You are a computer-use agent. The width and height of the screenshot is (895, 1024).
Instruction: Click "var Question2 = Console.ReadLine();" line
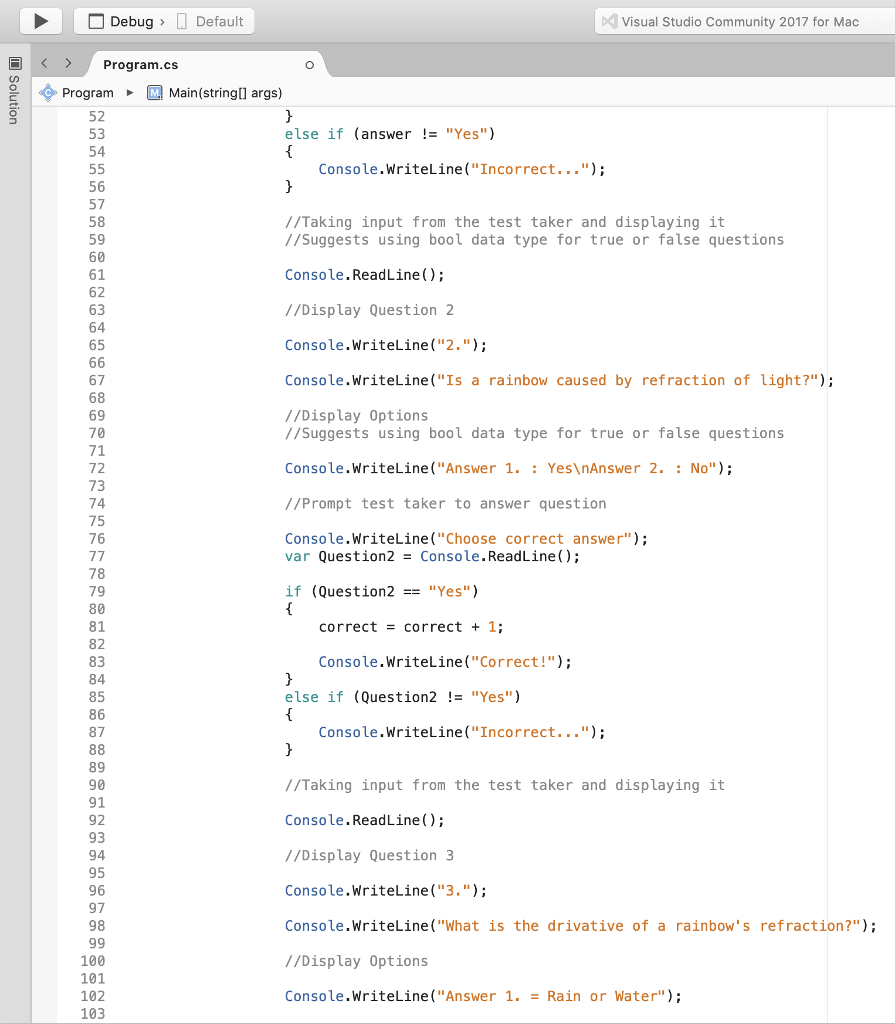coord(432,556)
